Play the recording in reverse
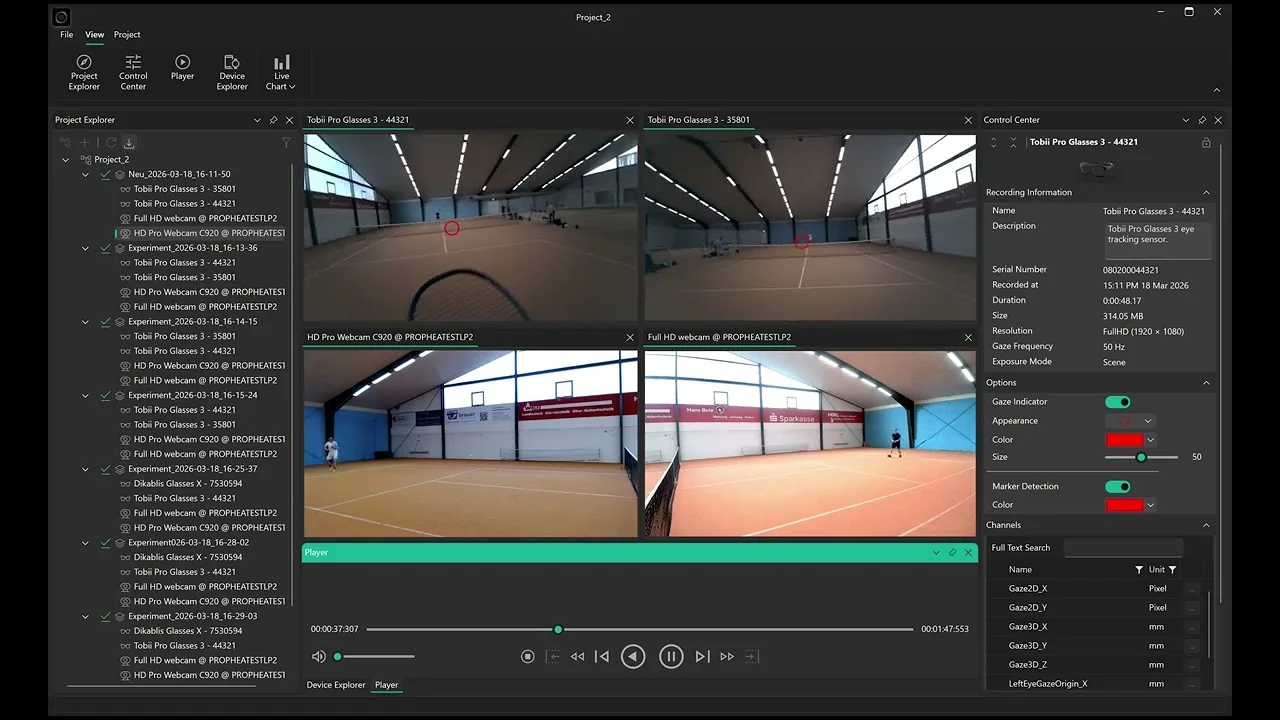The height and width of the screenshot is (720, 1280). click(633, 656)
